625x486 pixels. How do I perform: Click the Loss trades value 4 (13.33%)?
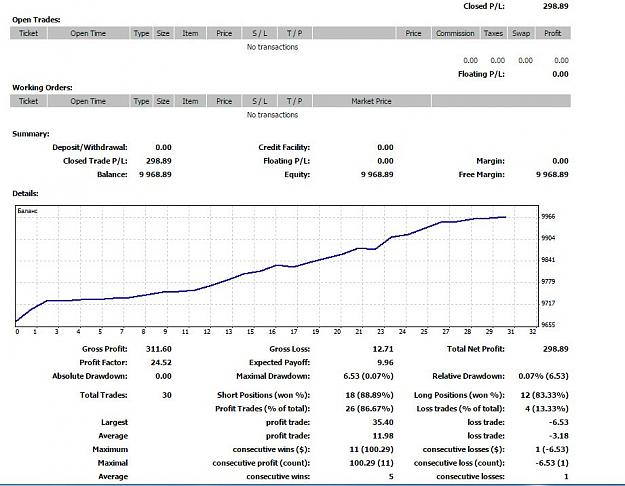click(547, 409)
